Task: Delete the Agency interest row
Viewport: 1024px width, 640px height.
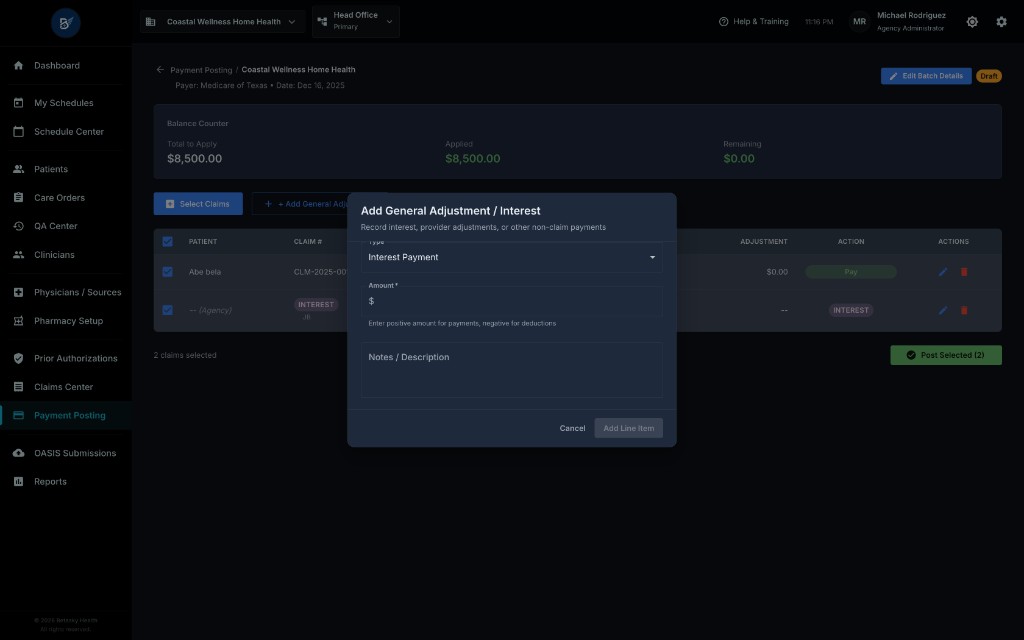Action: tap(964, 310)
